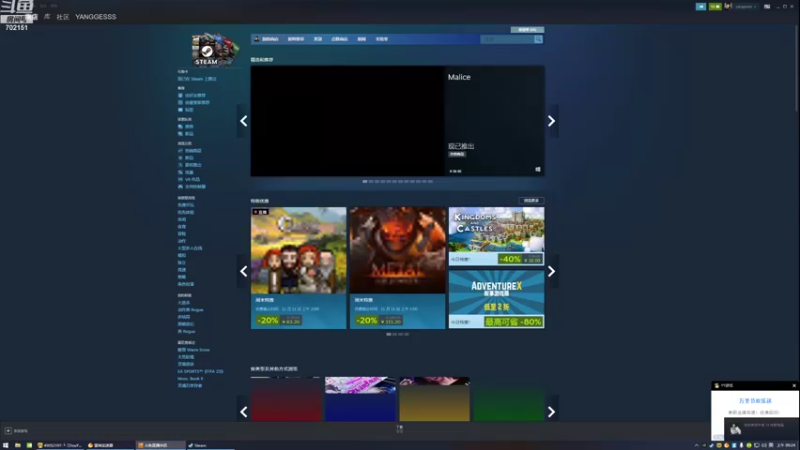Go to previous special offers page
Viewport: 800px width, 450px height.
coord(244,271)
